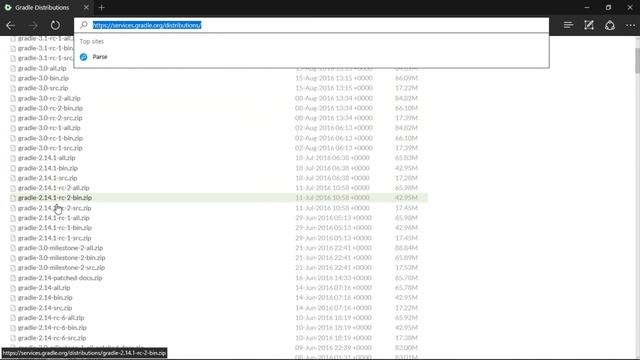640x360 pixels.
Task: Click file icon beside gradle-2.14-src.zip
Action: 13,308
